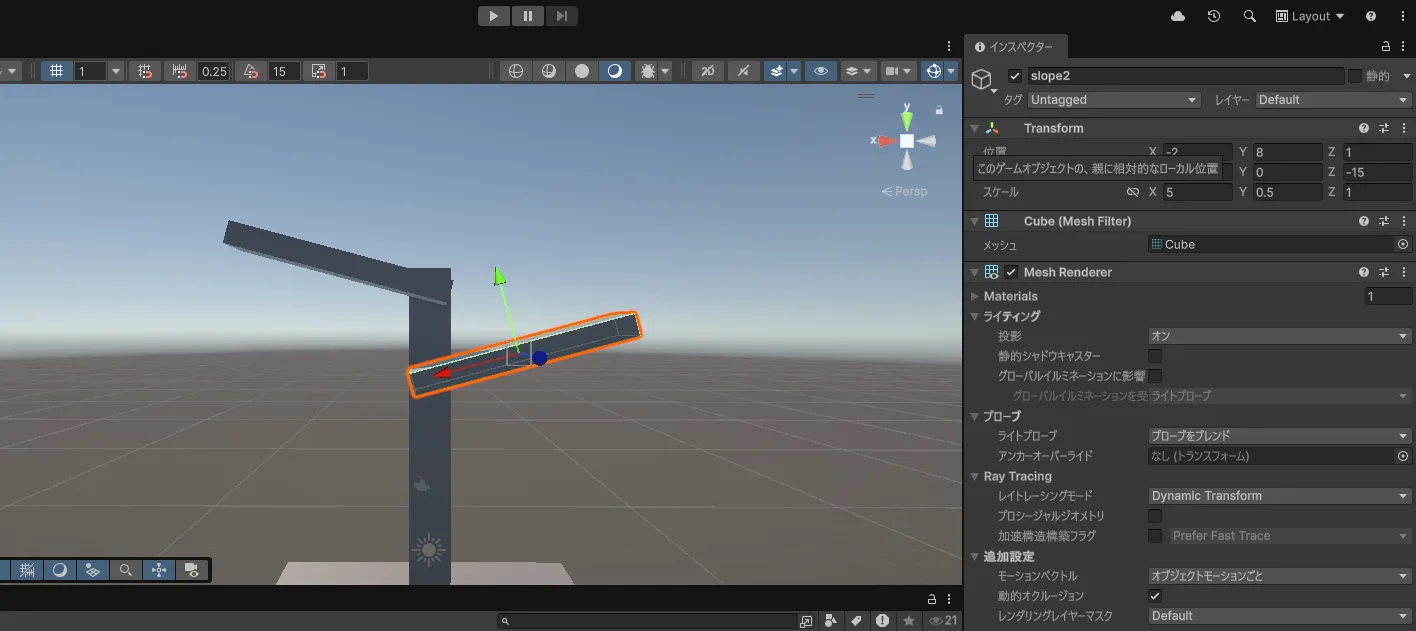The height and width of the screenshot is (631, 1416).
Task: Expand the Materials section
Action: (975, 296)
